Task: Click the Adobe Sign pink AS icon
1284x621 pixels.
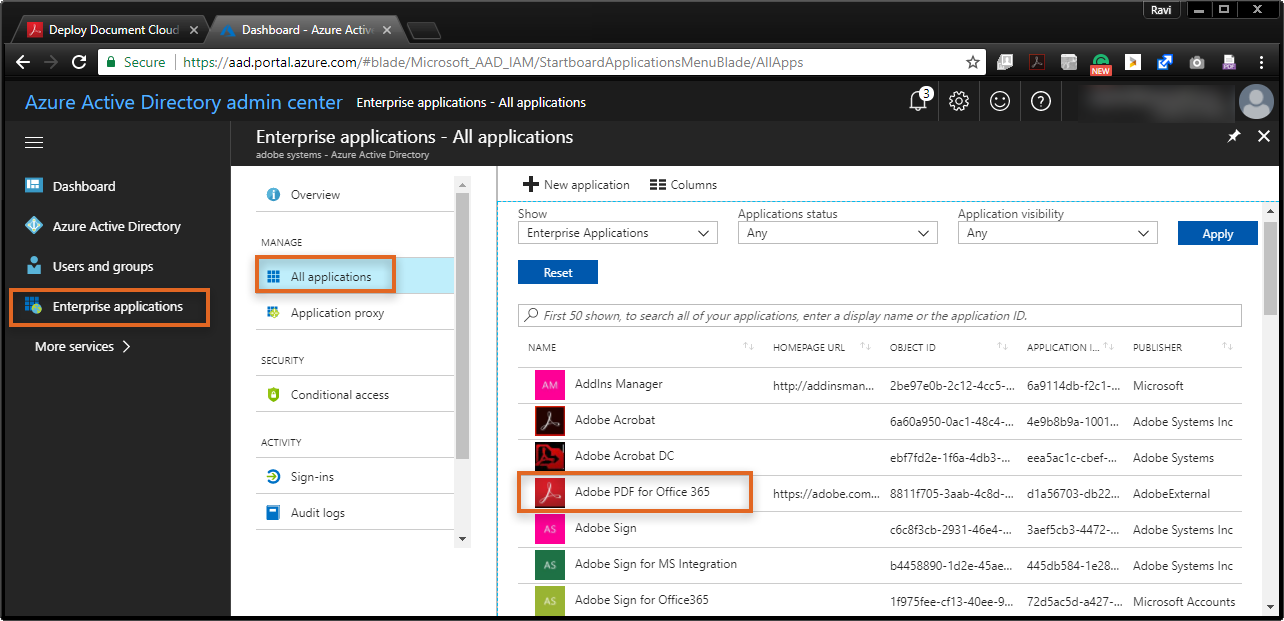Action: (x=550, y=529)
